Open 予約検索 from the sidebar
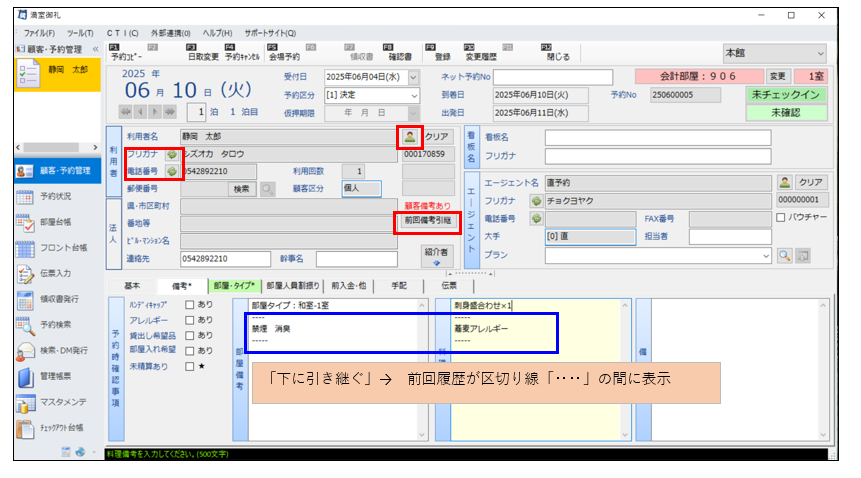The image size is (861, 478). pos(54,326)
